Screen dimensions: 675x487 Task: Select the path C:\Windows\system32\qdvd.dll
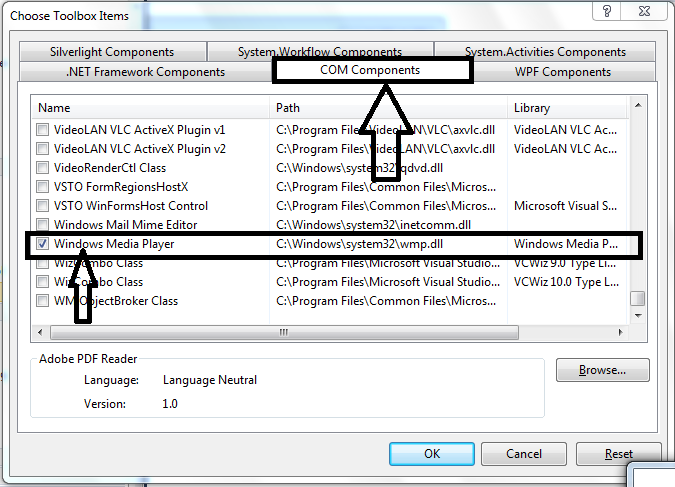coord(359,168)
